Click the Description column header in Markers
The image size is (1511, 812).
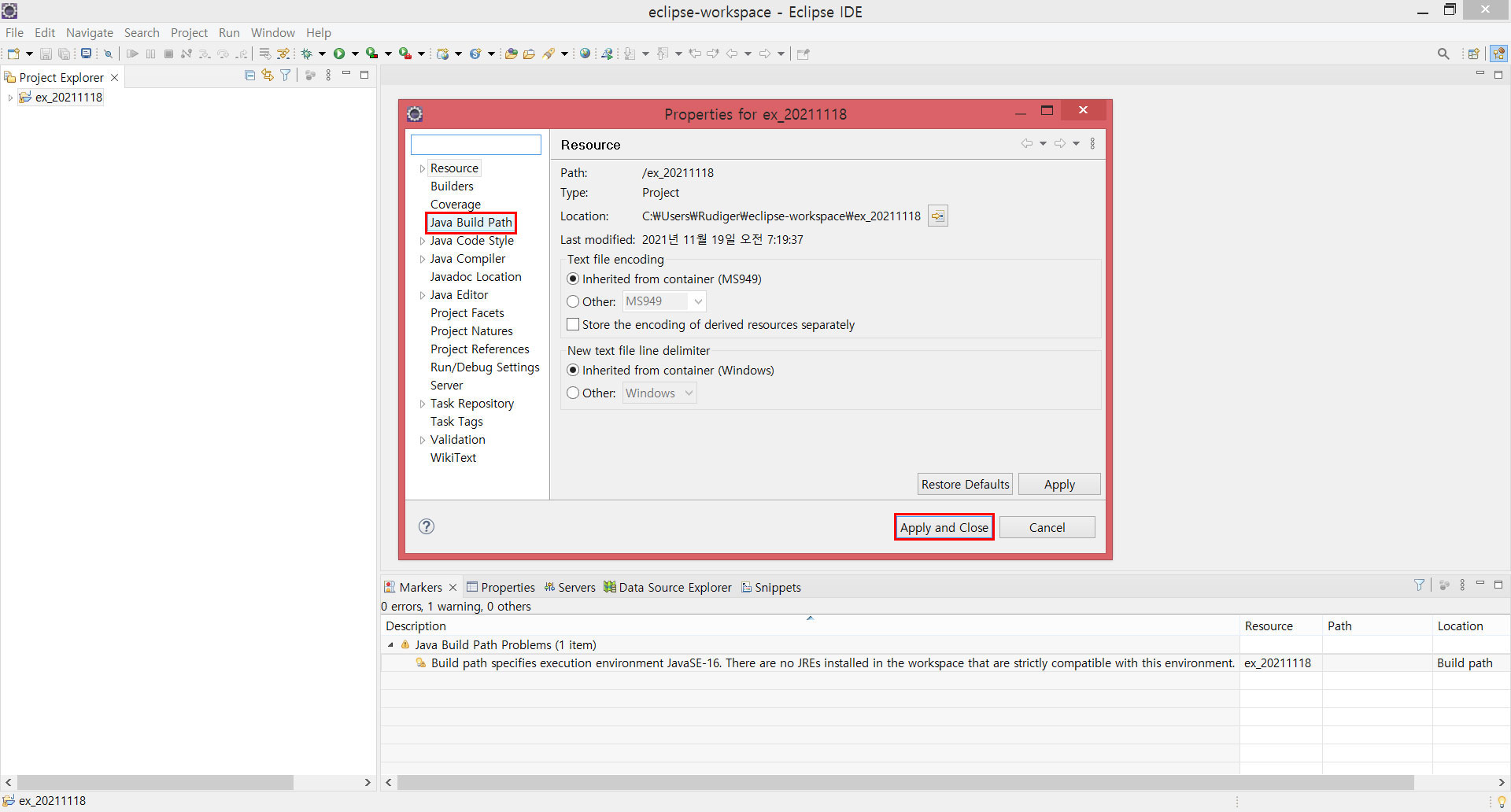click(x=810, y=626)
